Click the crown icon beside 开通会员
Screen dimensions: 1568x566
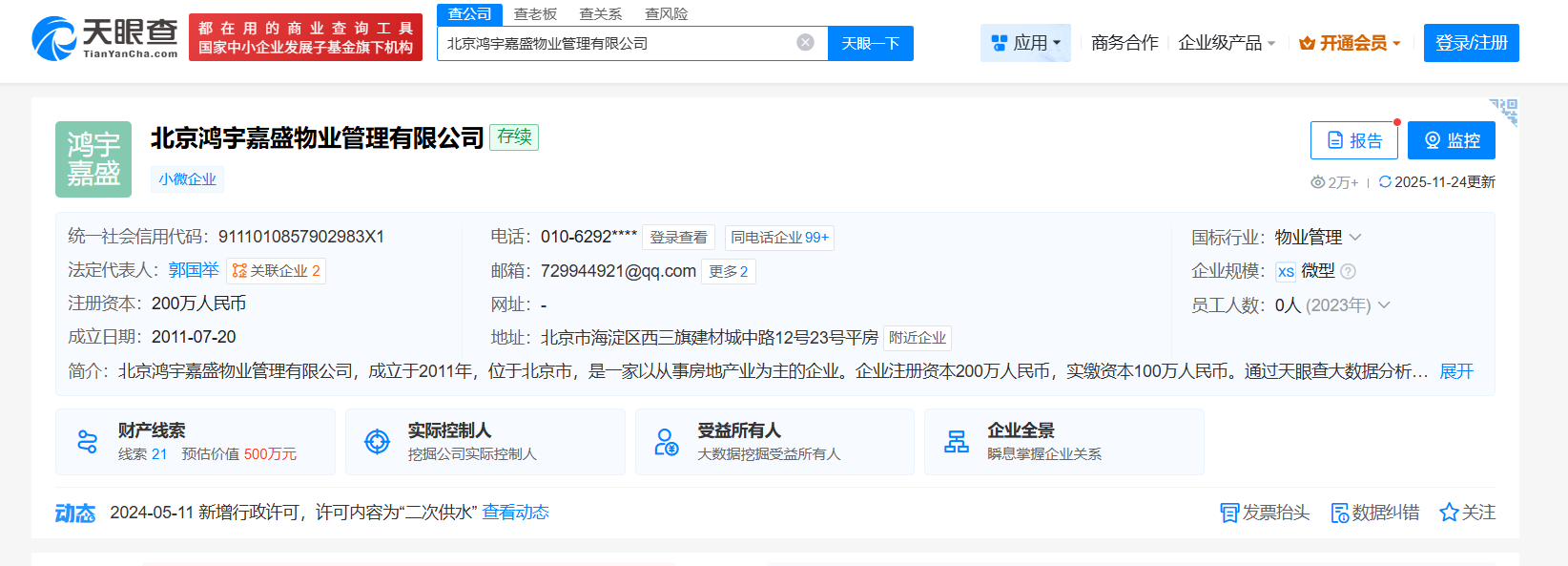click(x=1307, y=43)
